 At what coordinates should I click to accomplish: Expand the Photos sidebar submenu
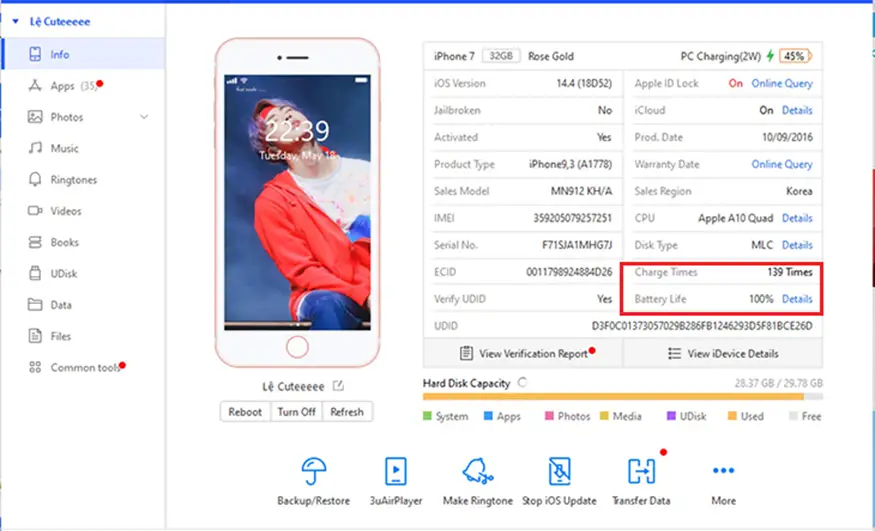pos(144,117)
